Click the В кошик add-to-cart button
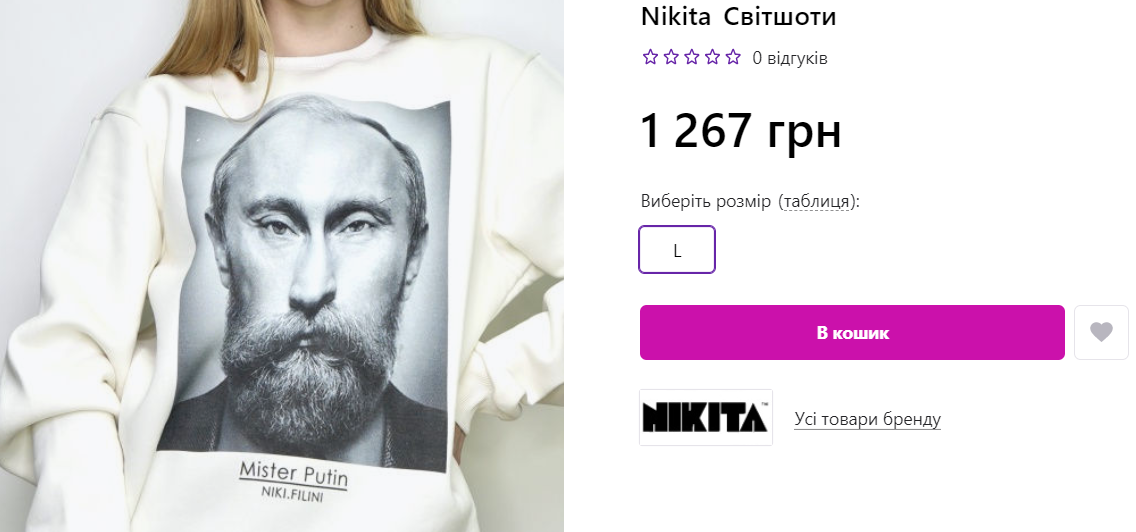 tap(852, 333)
